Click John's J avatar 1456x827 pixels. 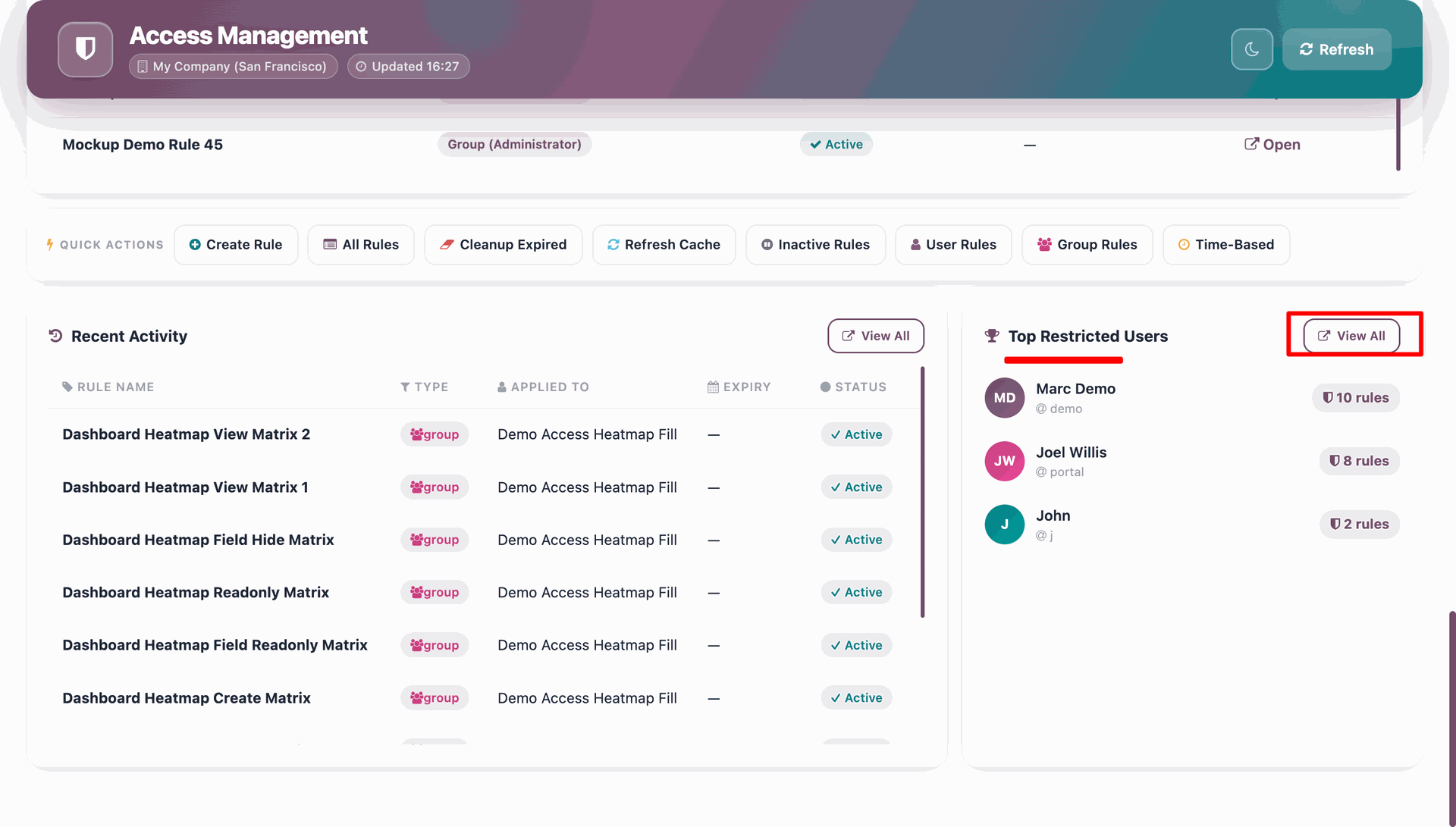click(1004, 524)
